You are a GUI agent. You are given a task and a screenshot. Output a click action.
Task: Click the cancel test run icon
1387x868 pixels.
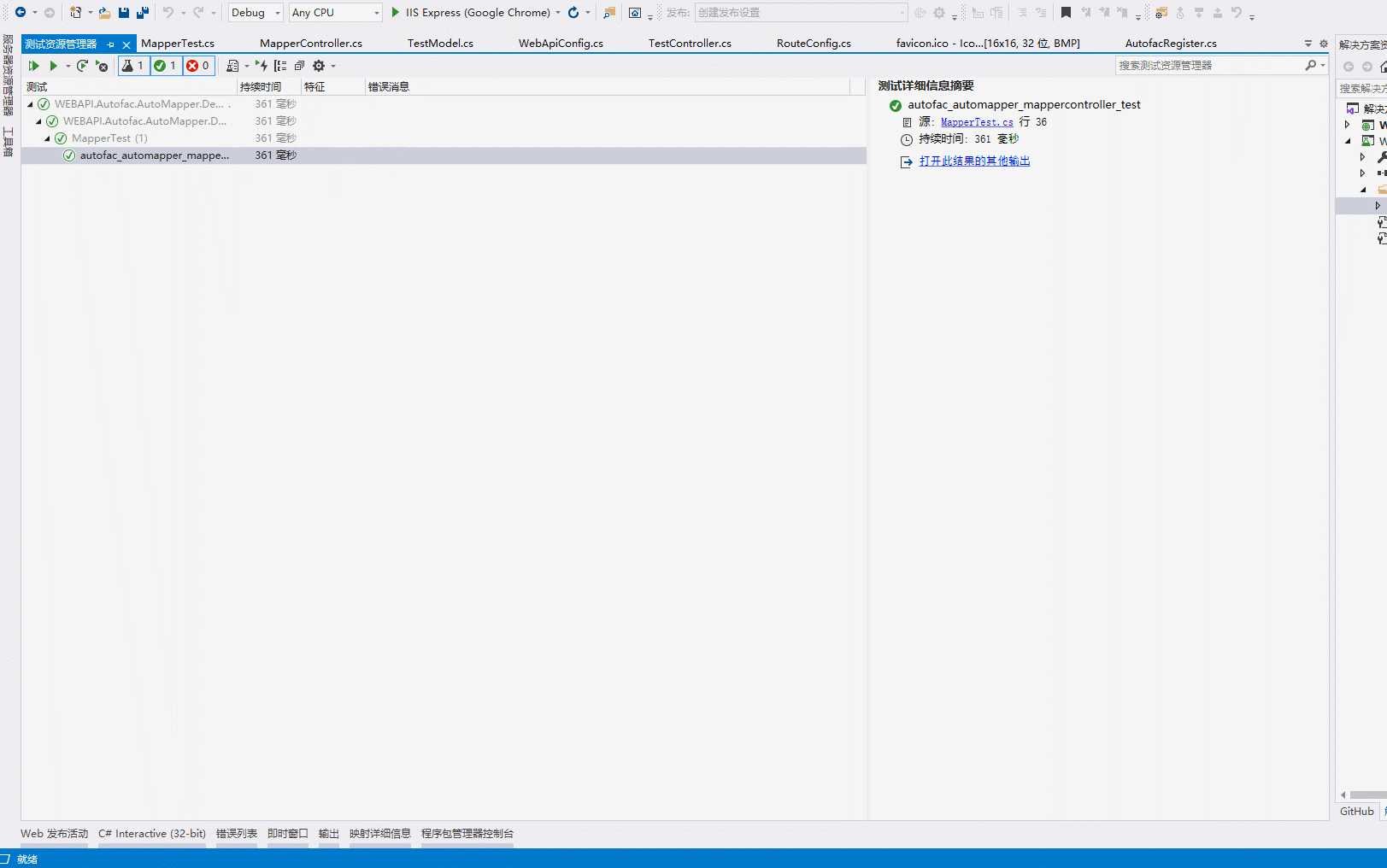[102, 66]
